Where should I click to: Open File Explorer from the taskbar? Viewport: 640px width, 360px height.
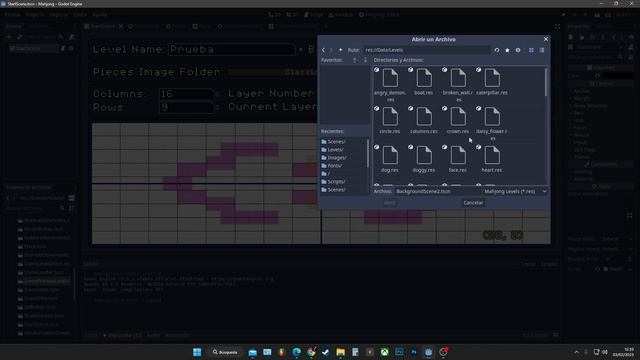click(x=340, y=352)
